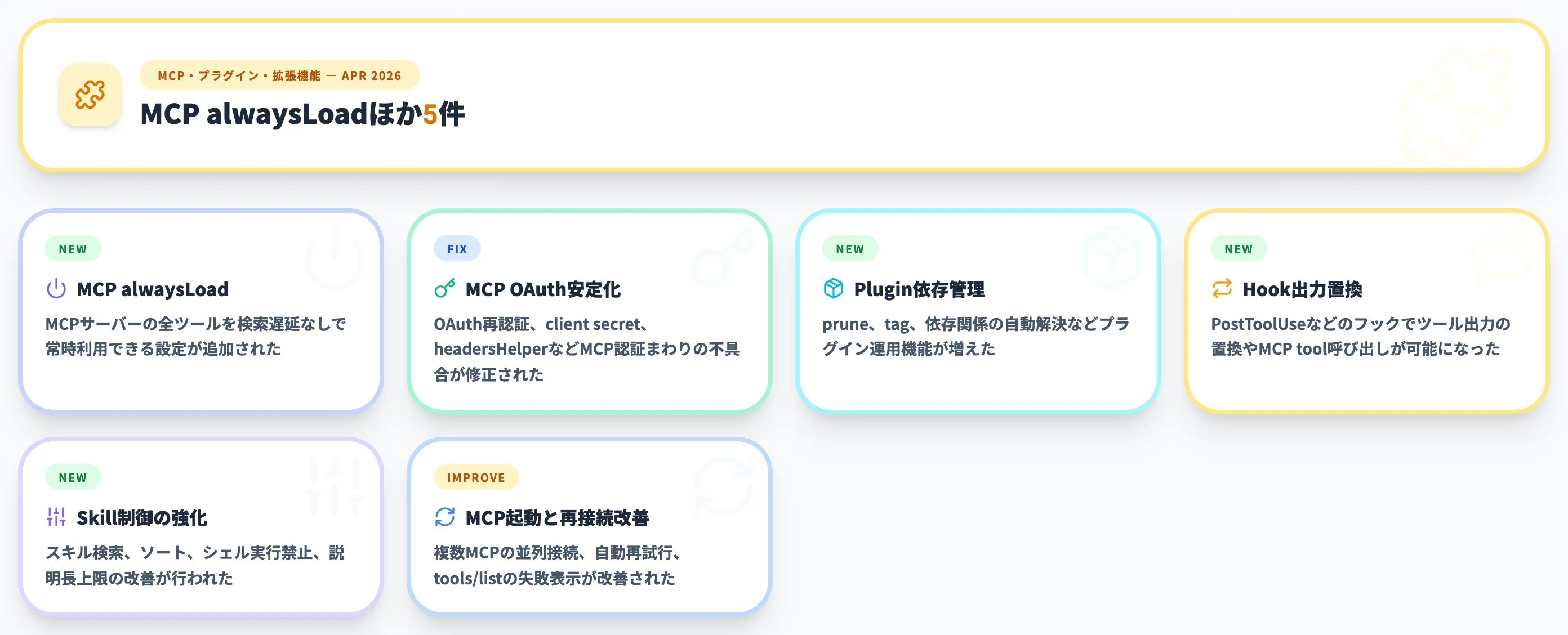Click the refresh icon beside MCP起動と再接続改善
Screen dimensions: 1568x635
click(444, 517)
